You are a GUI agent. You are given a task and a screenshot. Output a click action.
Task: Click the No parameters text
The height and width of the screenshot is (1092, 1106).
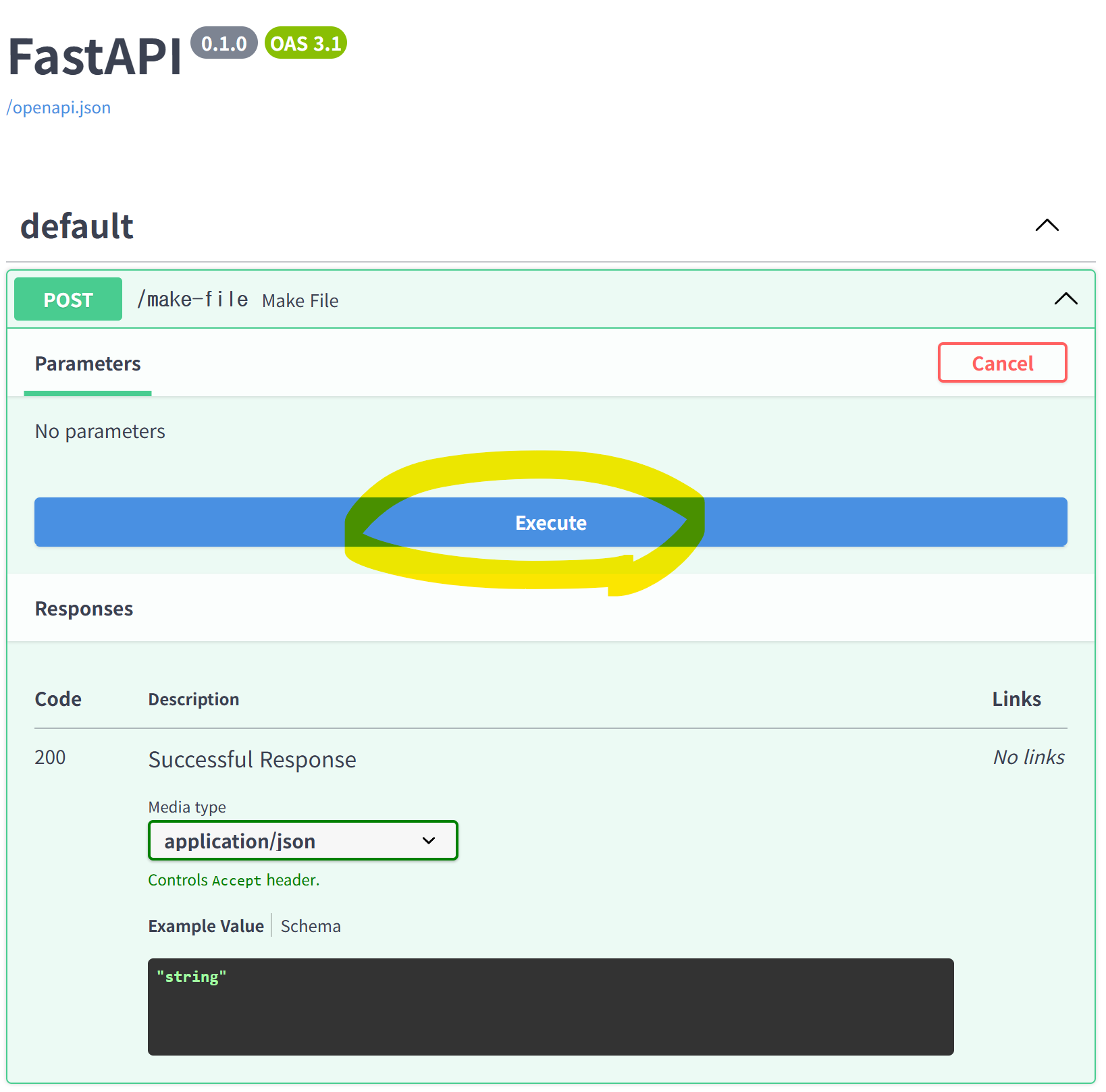click(100, 431)
